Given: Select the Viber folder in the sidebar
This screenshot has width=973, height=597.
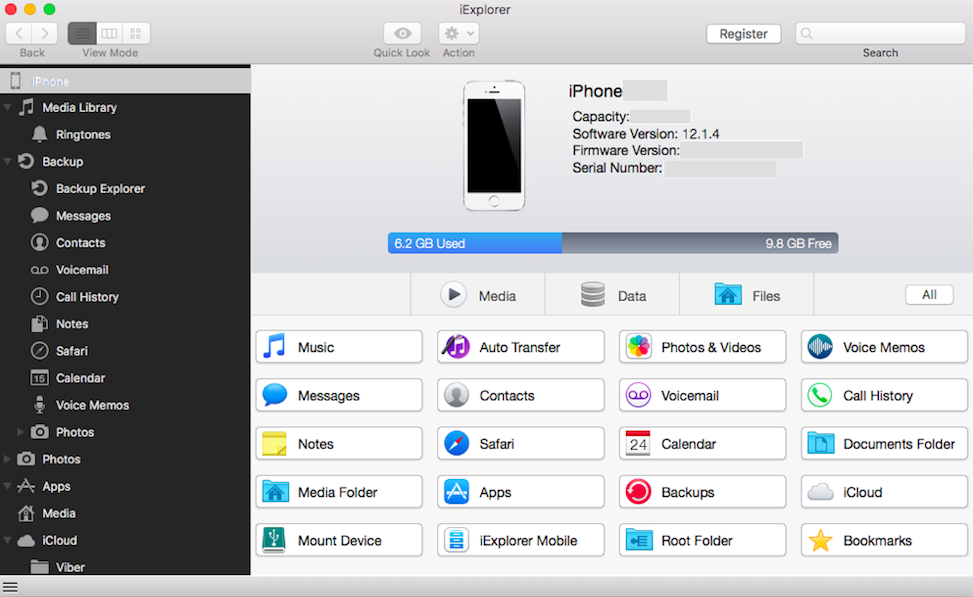Looking at the screenshot, I should coord(125,567).
